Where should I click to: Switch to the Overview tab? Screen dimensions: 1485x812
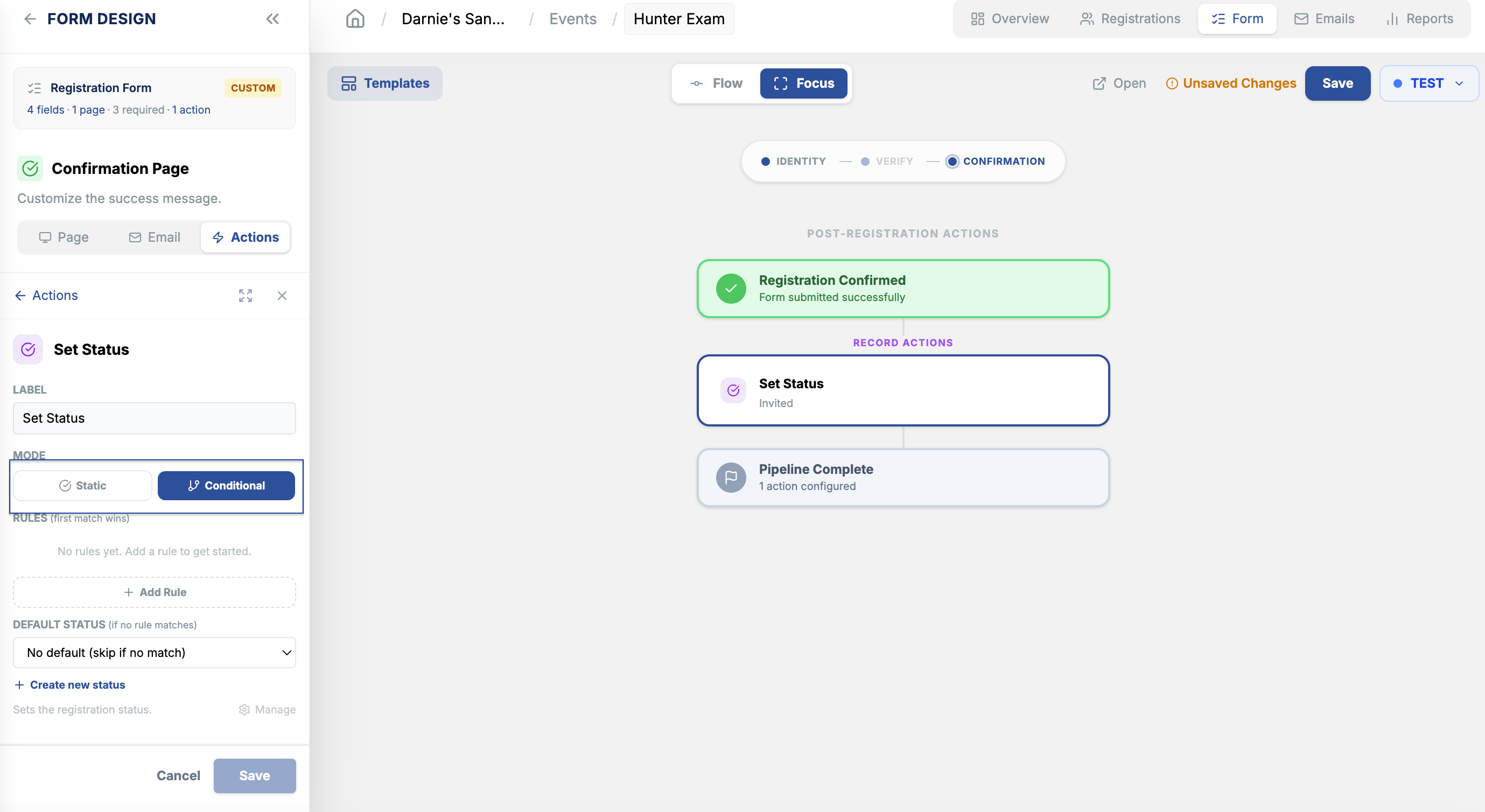coord(1010,19)
